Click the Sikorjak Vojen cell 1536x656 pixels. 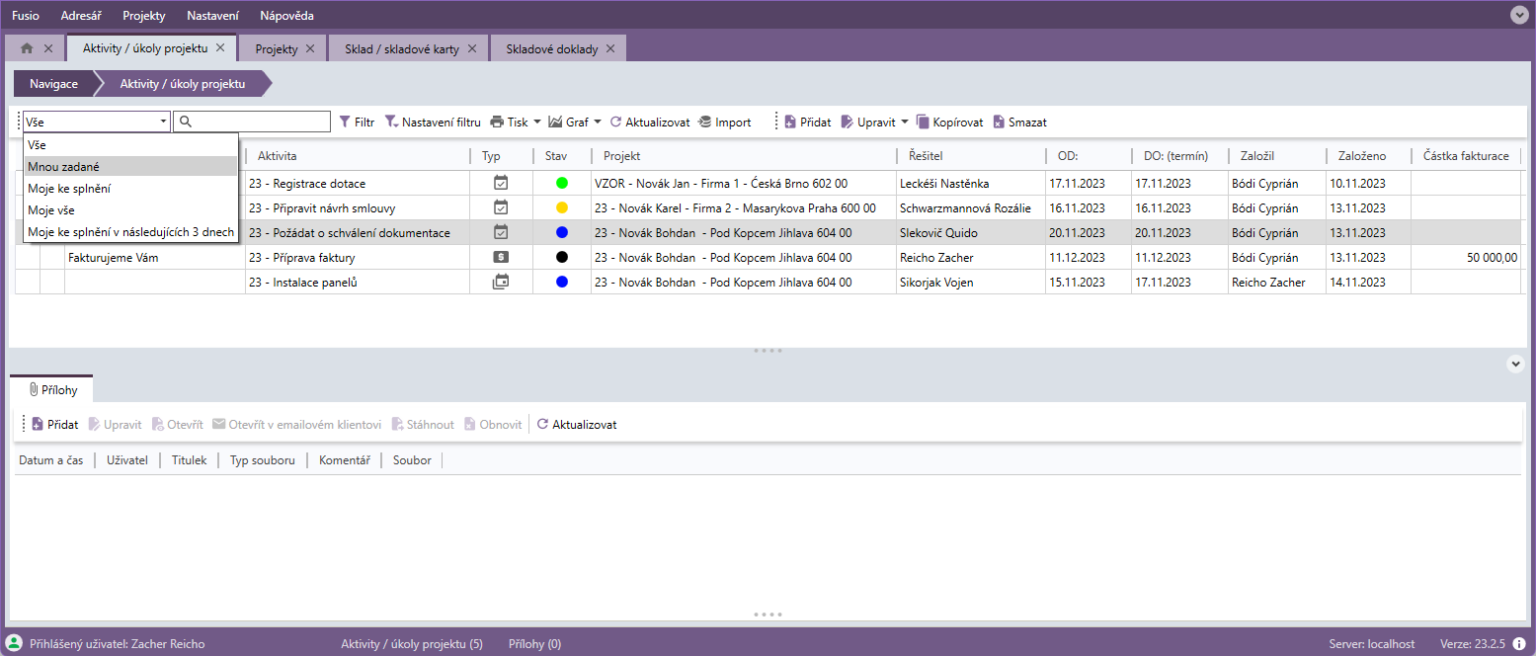(970, 282)
